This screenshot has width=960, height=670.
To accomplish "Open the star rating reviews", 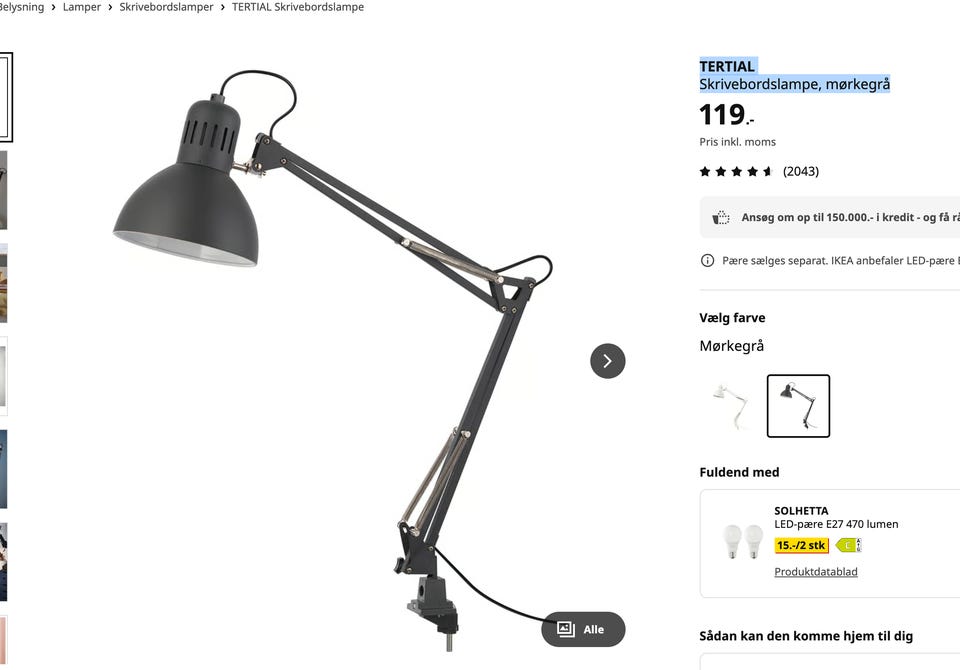I will tap(736, 171).
